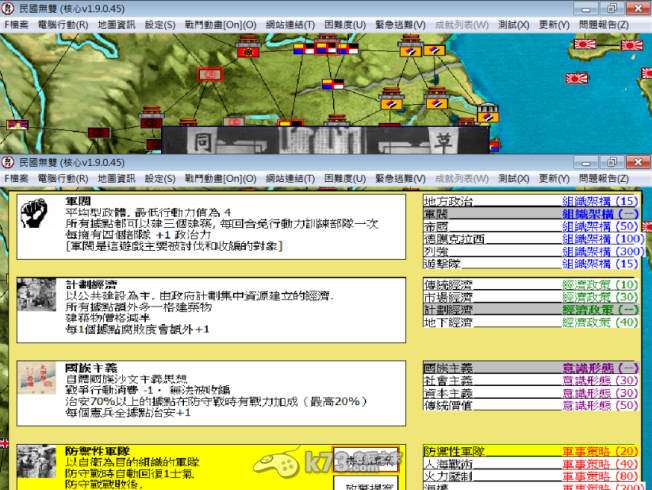Select the rising sun flag nearest the map's top-right corner
The width and height of the screenshot is (652, 490).
(632, 45)
